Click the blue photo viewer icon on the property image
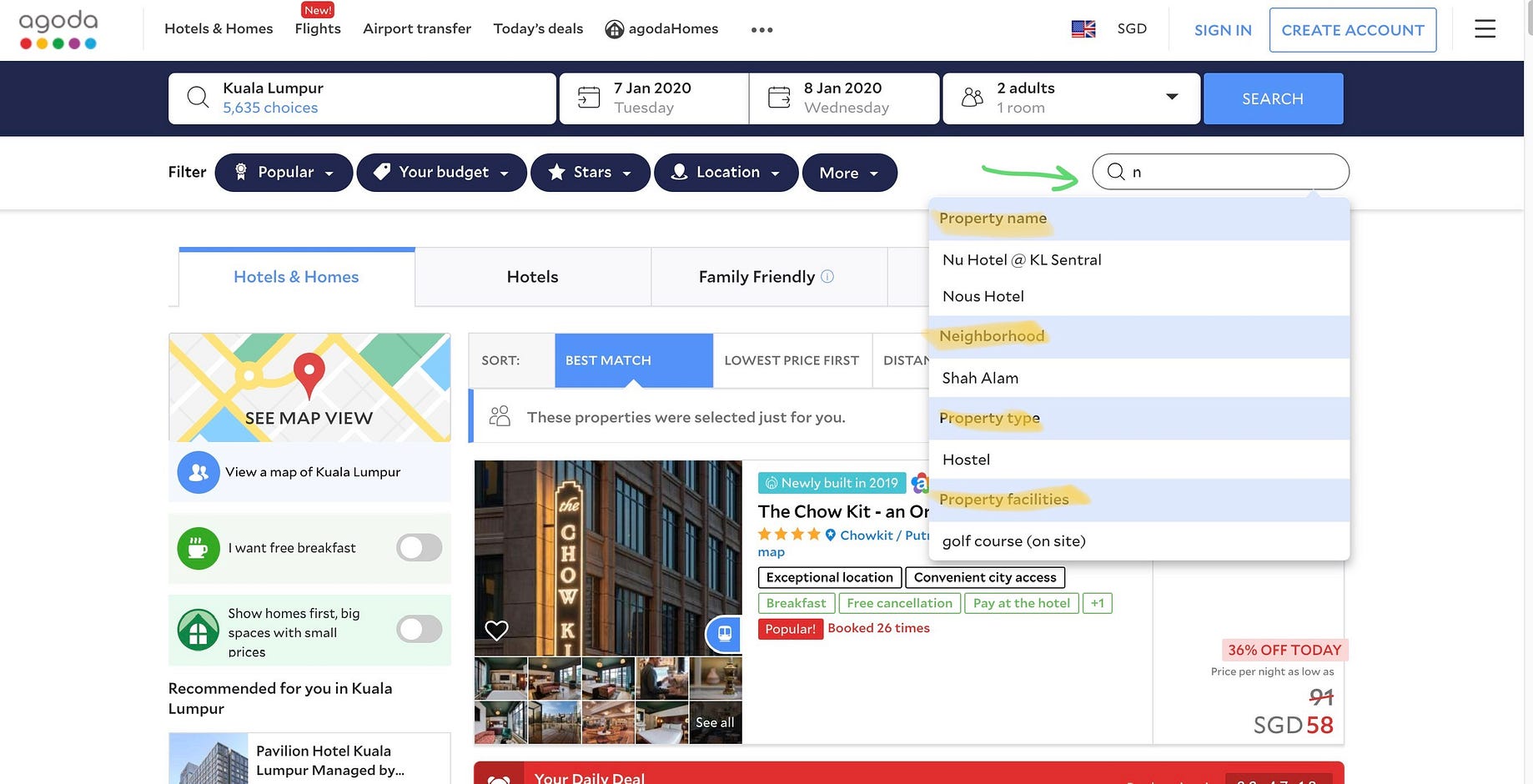 tap(721, 634)
